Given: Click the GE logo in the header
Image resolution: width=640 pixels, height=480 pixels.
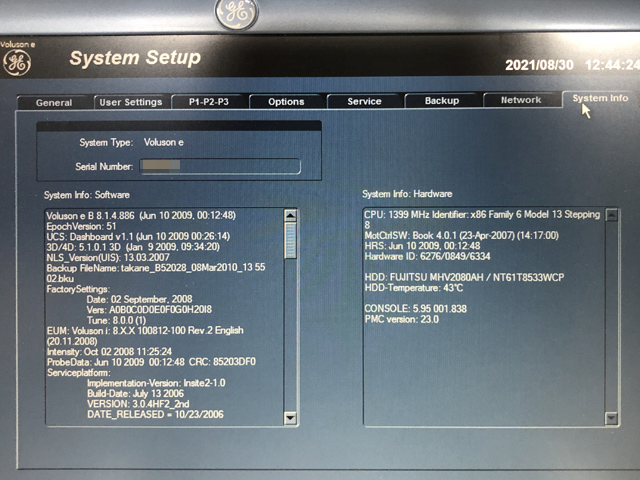Looking at the screenshot, I should [17, 62].
